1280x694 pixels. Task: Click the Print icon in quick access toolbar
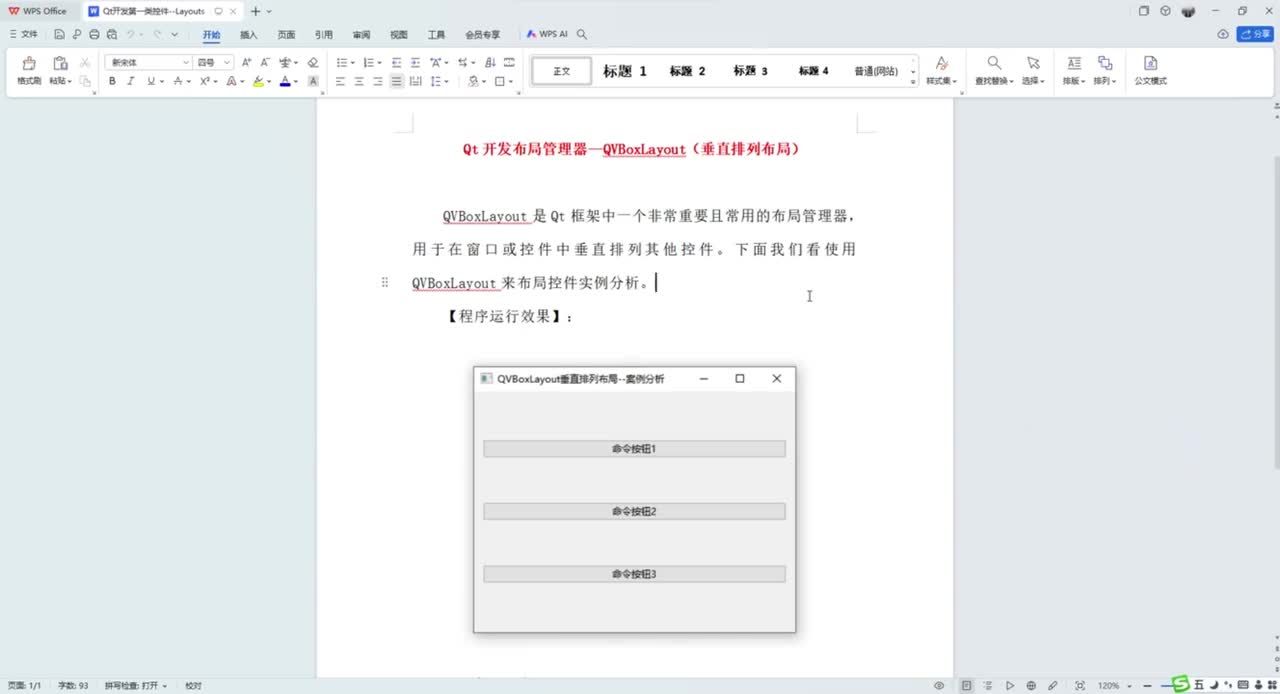point(94,34)
